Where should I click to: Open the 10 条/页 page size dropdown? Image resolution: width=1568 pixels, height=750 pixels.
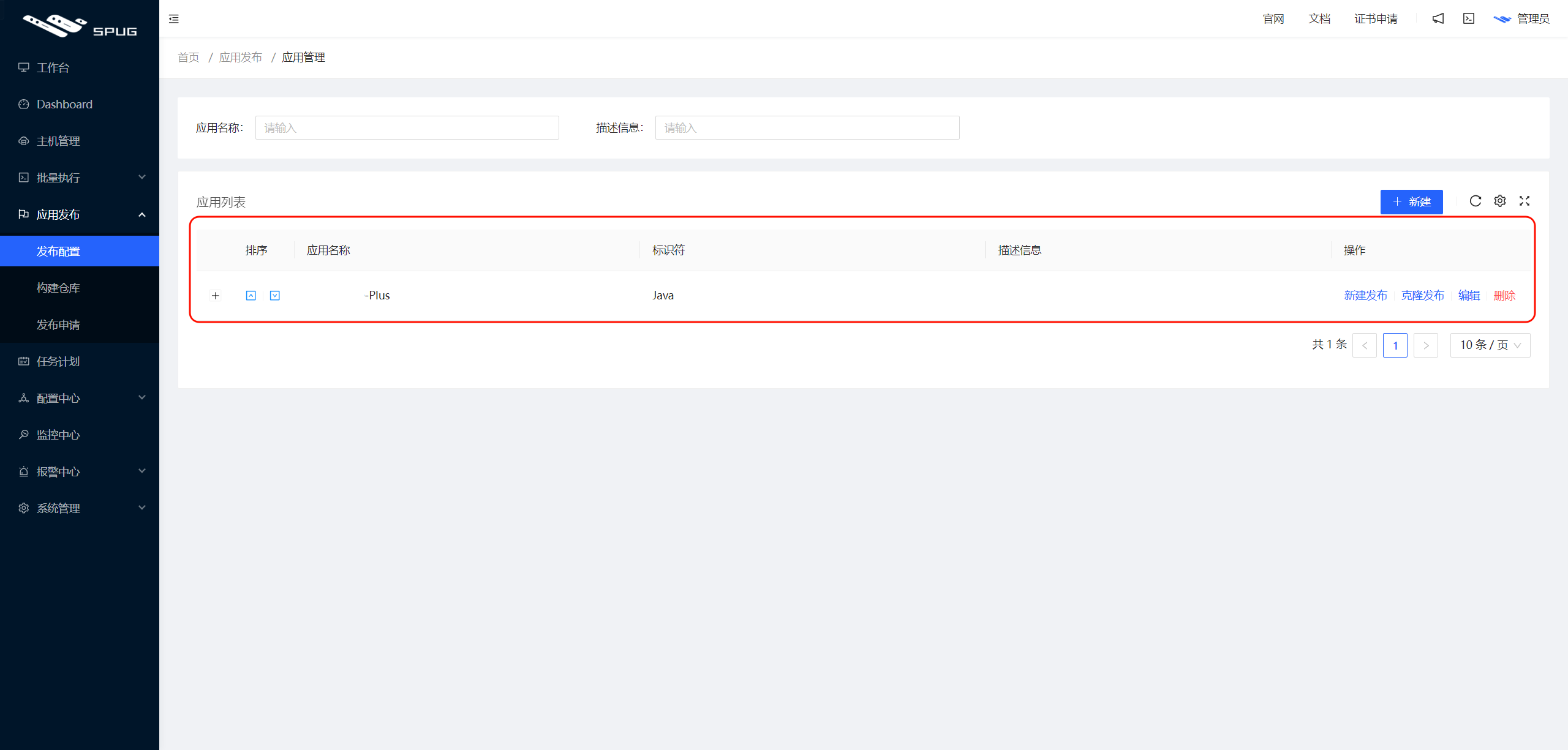(x=1490, y=345)
